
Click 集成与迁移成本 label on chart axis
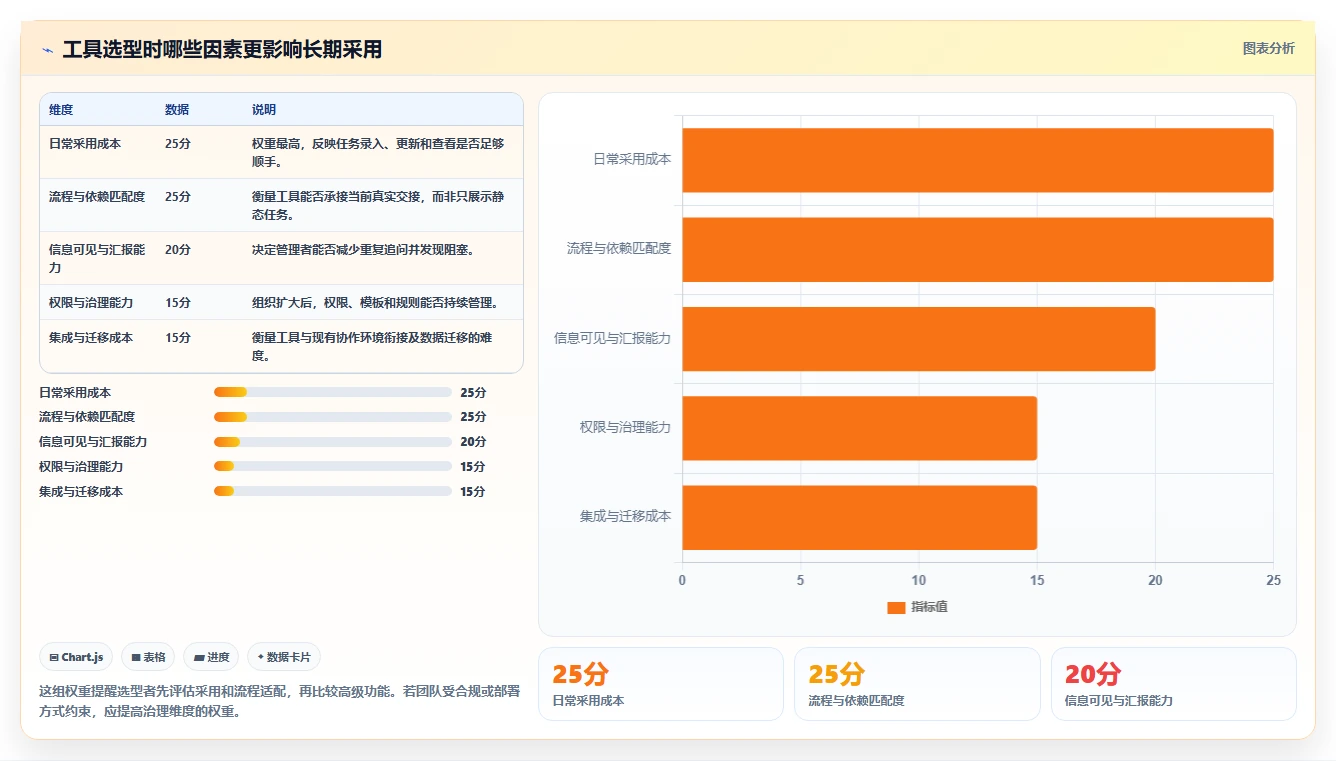point(626,516)
